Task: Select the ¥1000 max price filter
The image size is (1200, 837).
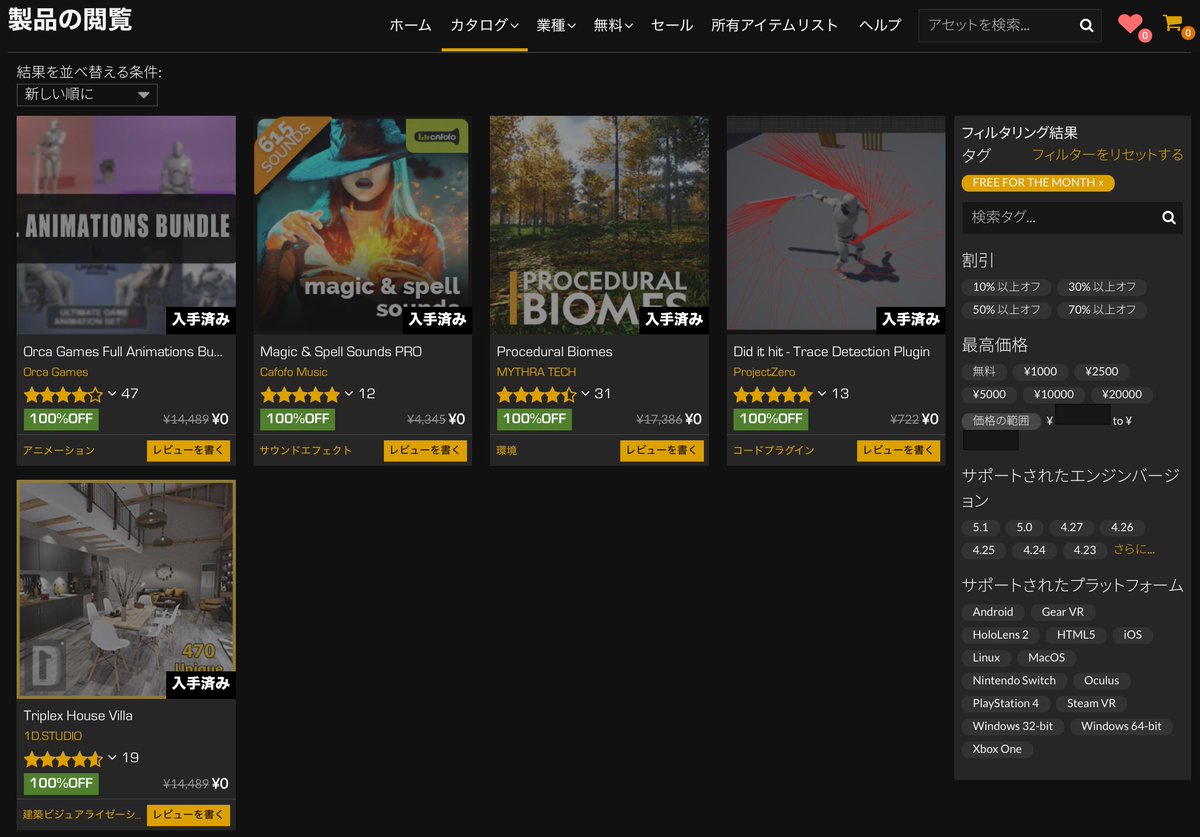Action: point(1041,371)
